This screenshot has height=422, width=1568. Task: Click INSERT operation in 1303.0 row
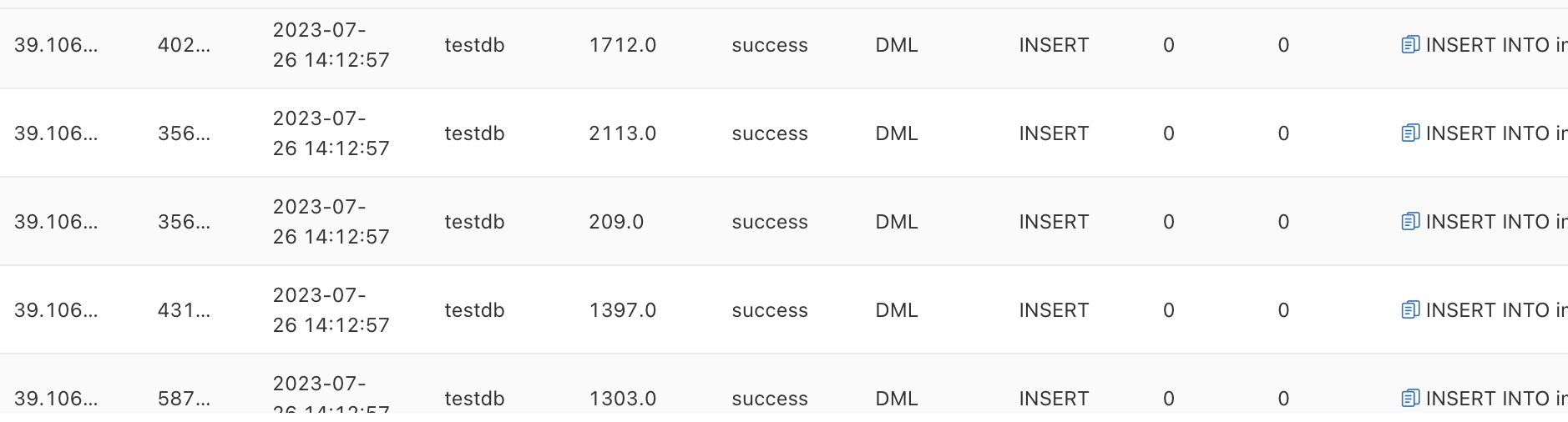(x=1054, y=399)
